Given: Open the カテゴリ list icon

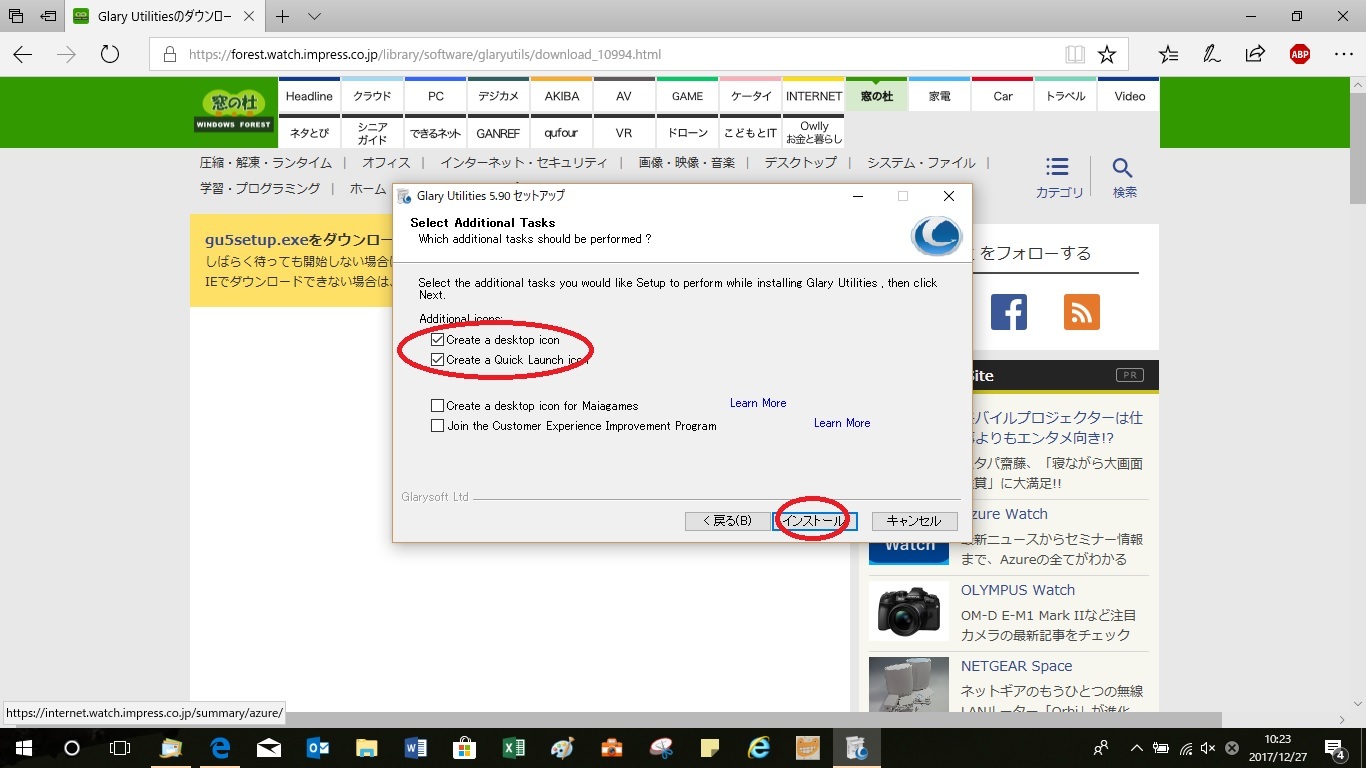Looking at the screenshot, I should click(1058, 178).
